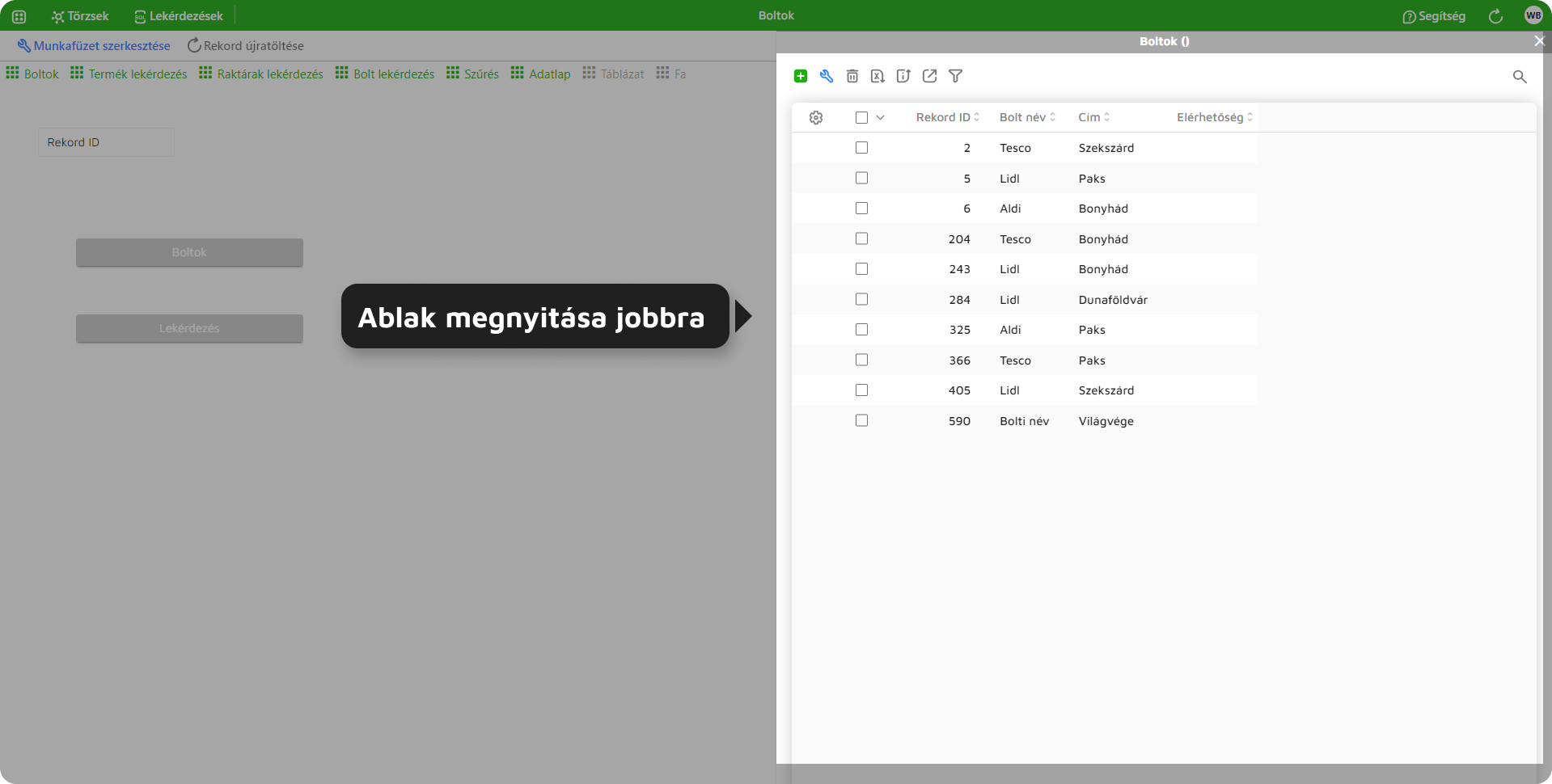The height and width of the screenshot is (784, 1552).
Task: Click Rekord újratöltése button
Action: point(246,46)
